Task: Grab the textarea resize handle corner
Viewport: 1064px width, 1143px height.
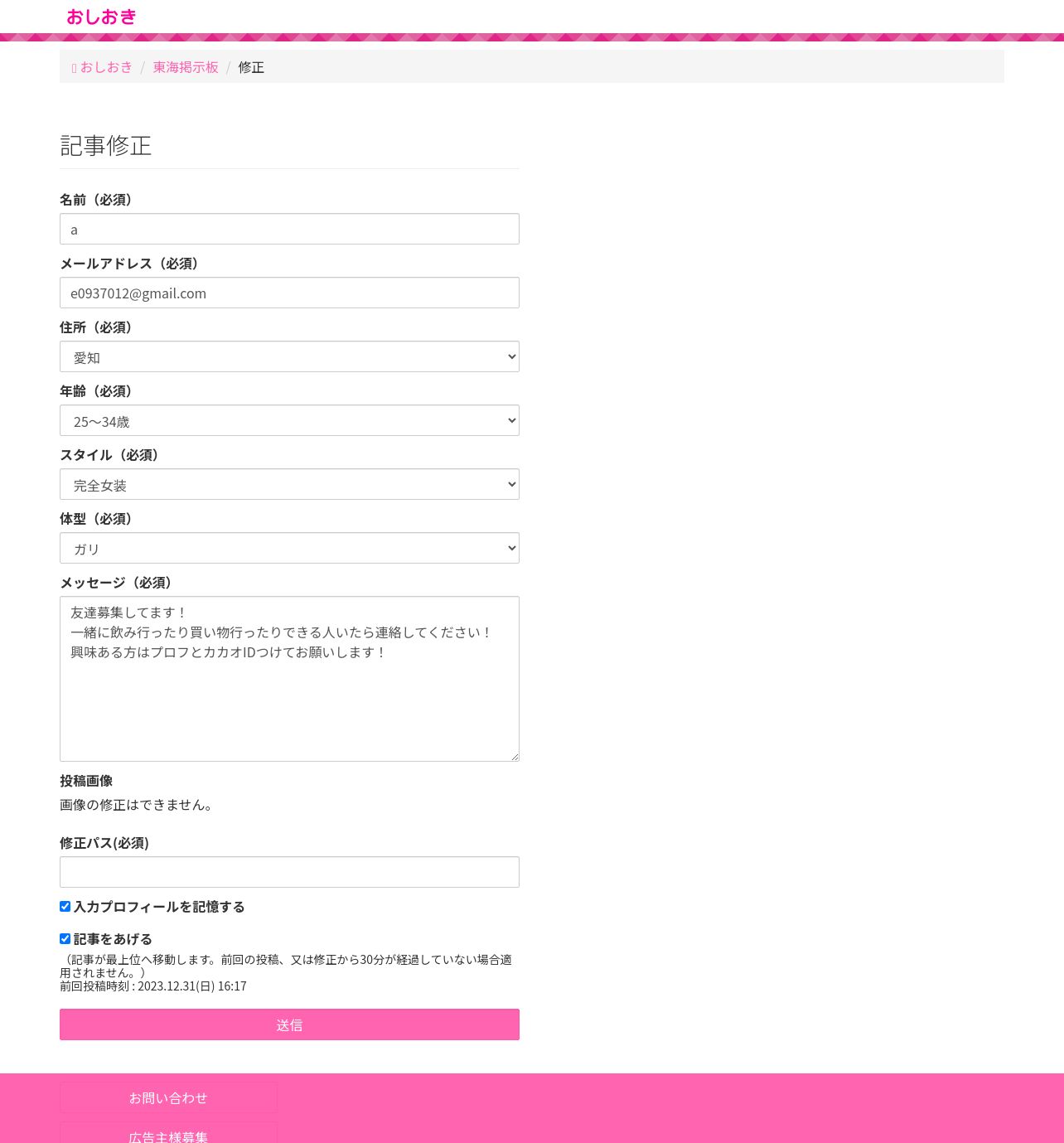Action: pyautogui.click(x=515, y=757)
